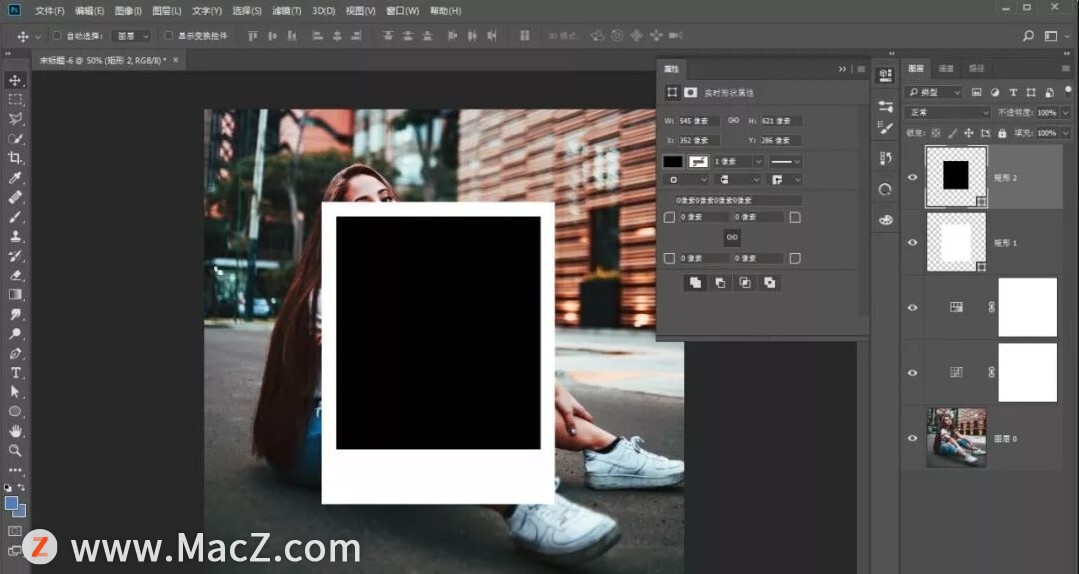Image resolution: width=1079 pixels, height=574 pixels.
Task: Select the Dodge tool
Action: pyautogui.click(x=15, y=334)
